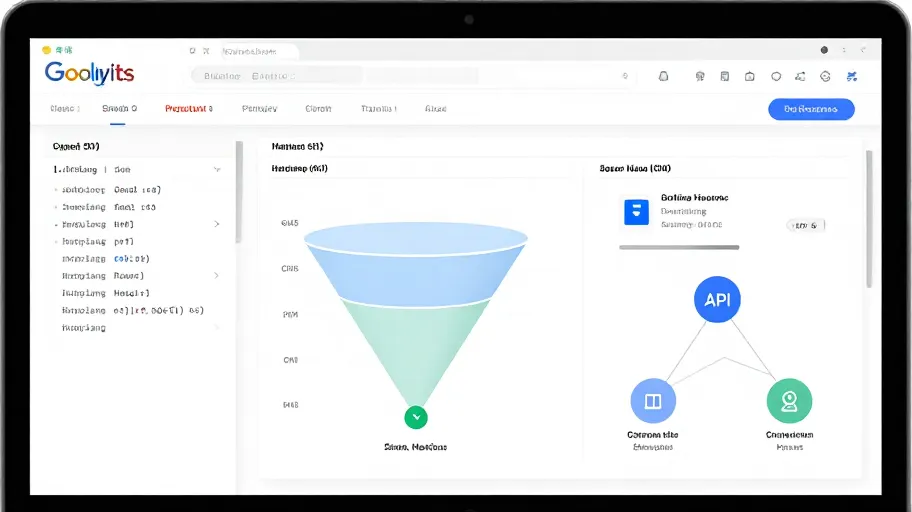Expand the 'Emsyliong' row's right chevron
This screenshot has width=912, height=512.
pyautogui.click(x=216, y=224)
